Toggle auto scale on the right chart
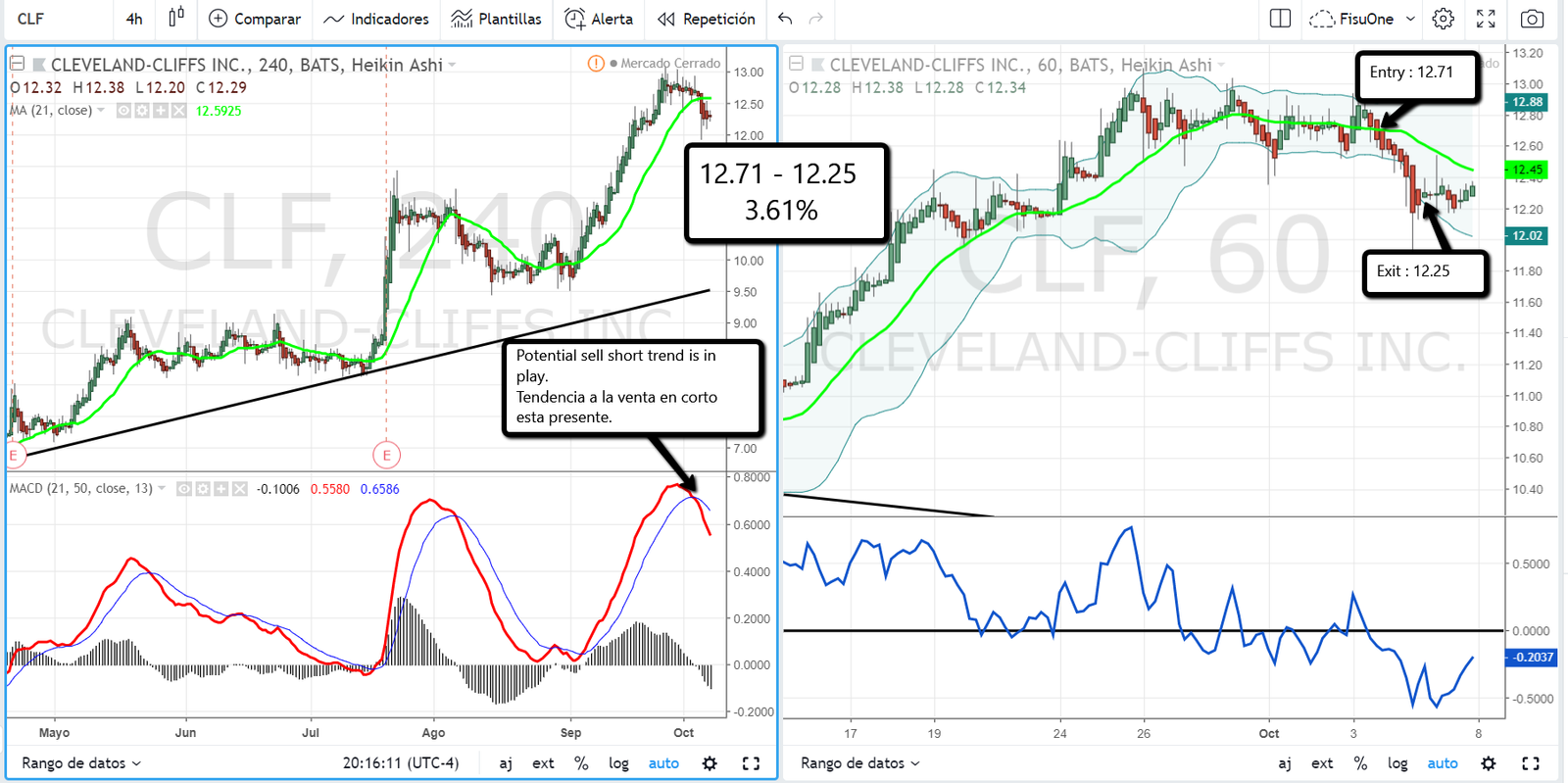This screenshot has width=1568, height=783. [x=1442, y=763]
